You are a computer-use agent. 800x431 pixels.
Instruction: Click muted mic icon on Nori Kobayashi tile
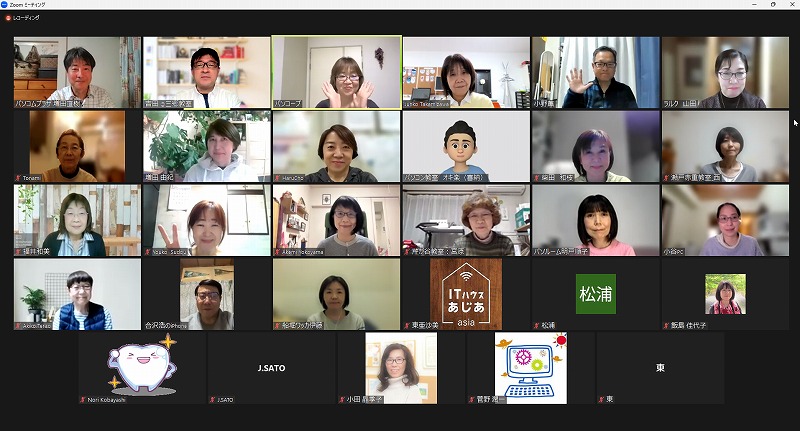tap(83, 399)
